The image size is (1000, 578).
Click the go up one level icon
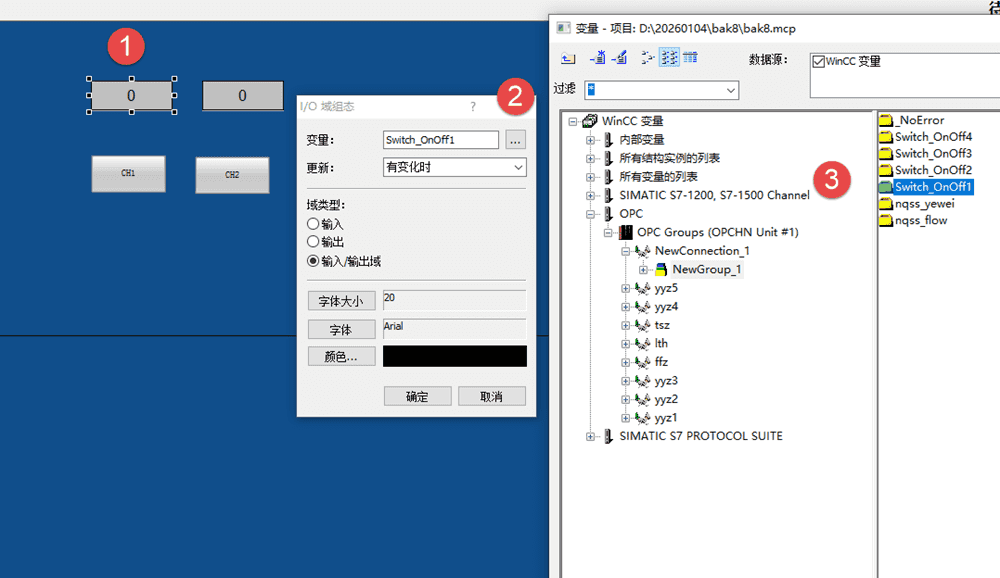[568, 58]
